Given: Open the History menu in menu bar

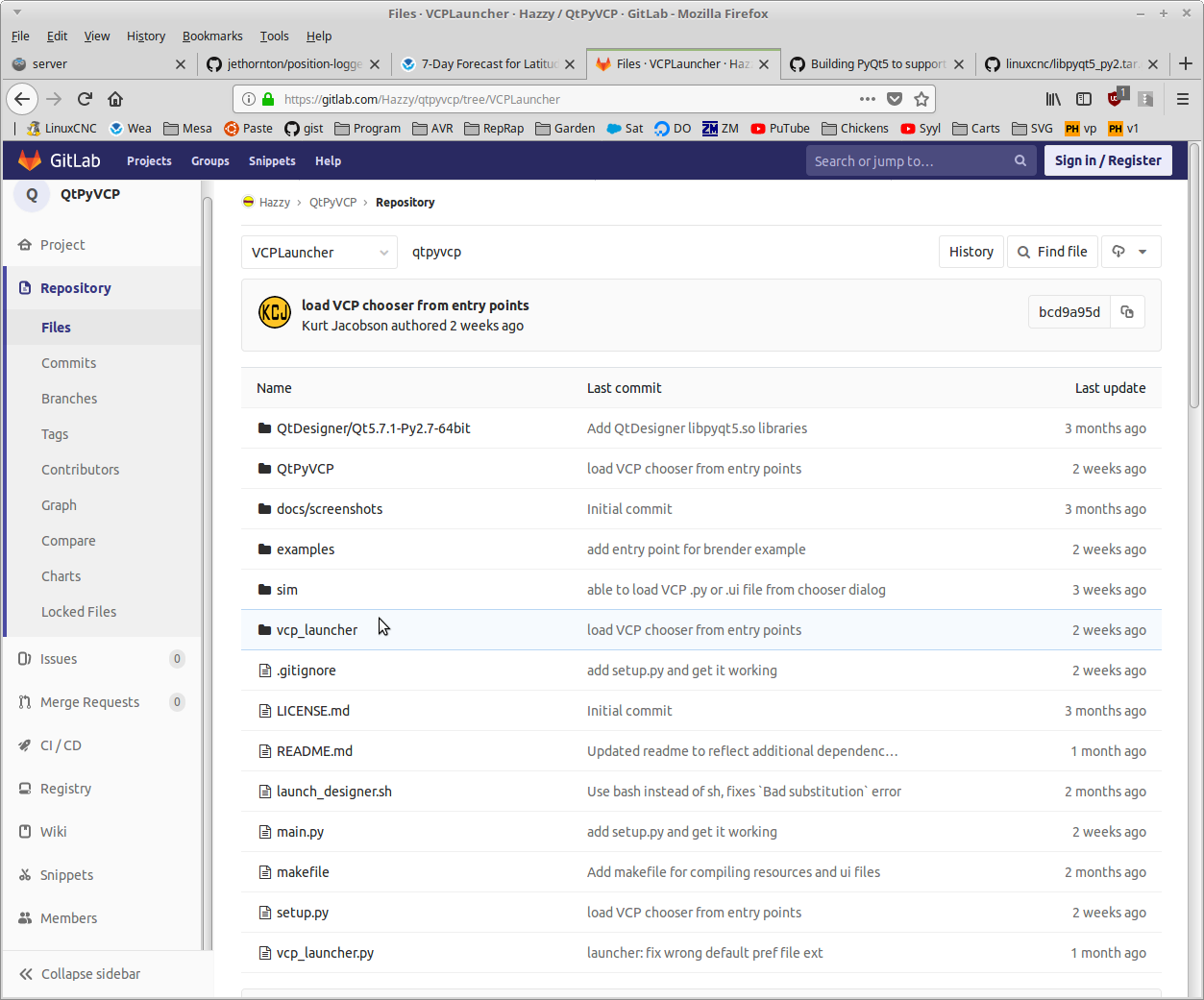Looking at the screenshot, I should click(x=146, y=36).
